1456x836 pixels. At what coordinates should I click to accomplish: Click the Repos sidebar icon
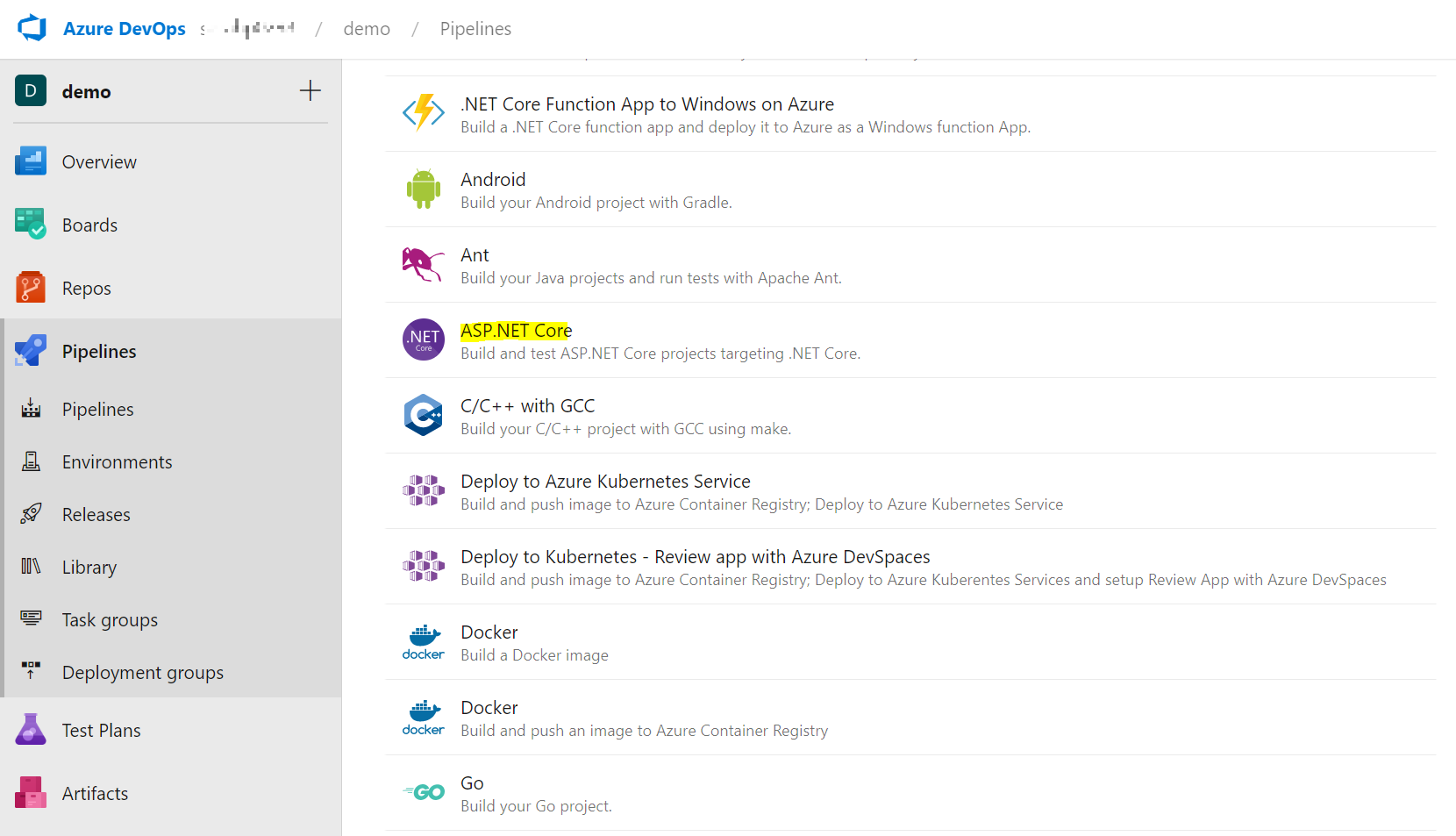tap(31, 288)
